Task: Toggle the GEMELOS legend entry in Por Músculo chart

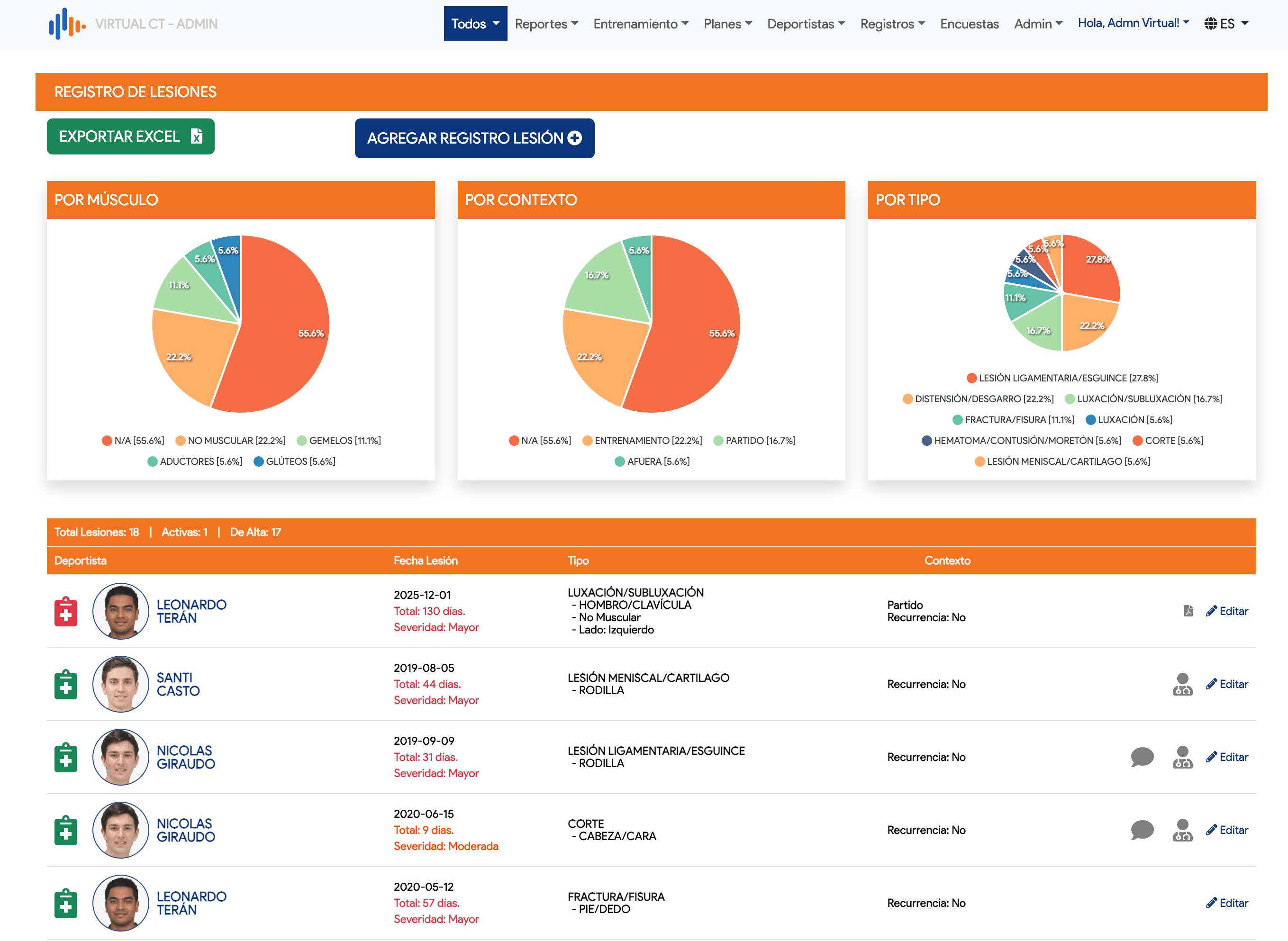Action: pyautogui.click(x=339, y=440)
